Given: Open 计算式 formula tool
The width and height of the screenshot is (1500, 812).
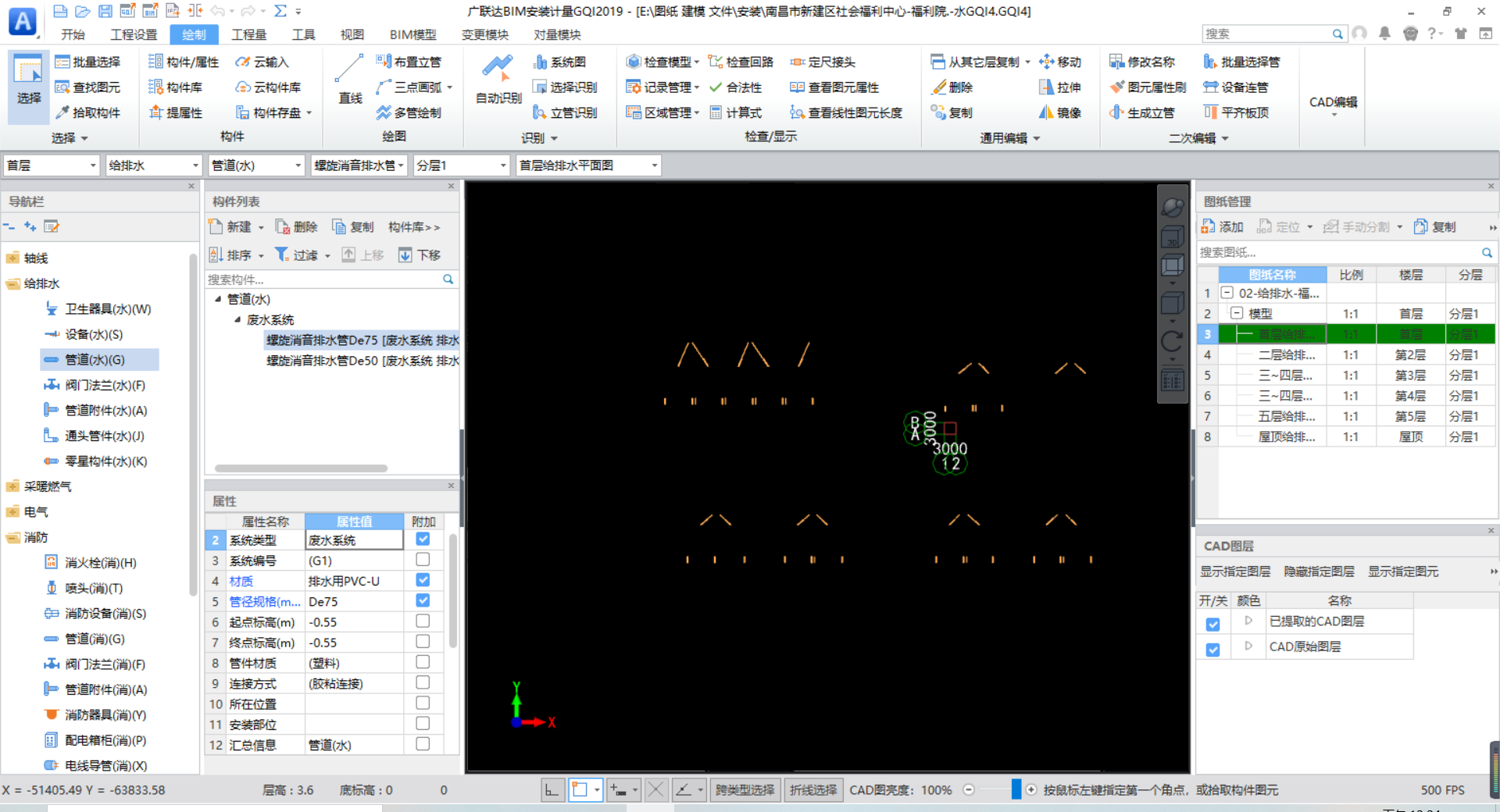Looking at the screenshot, I should (735, 112).
